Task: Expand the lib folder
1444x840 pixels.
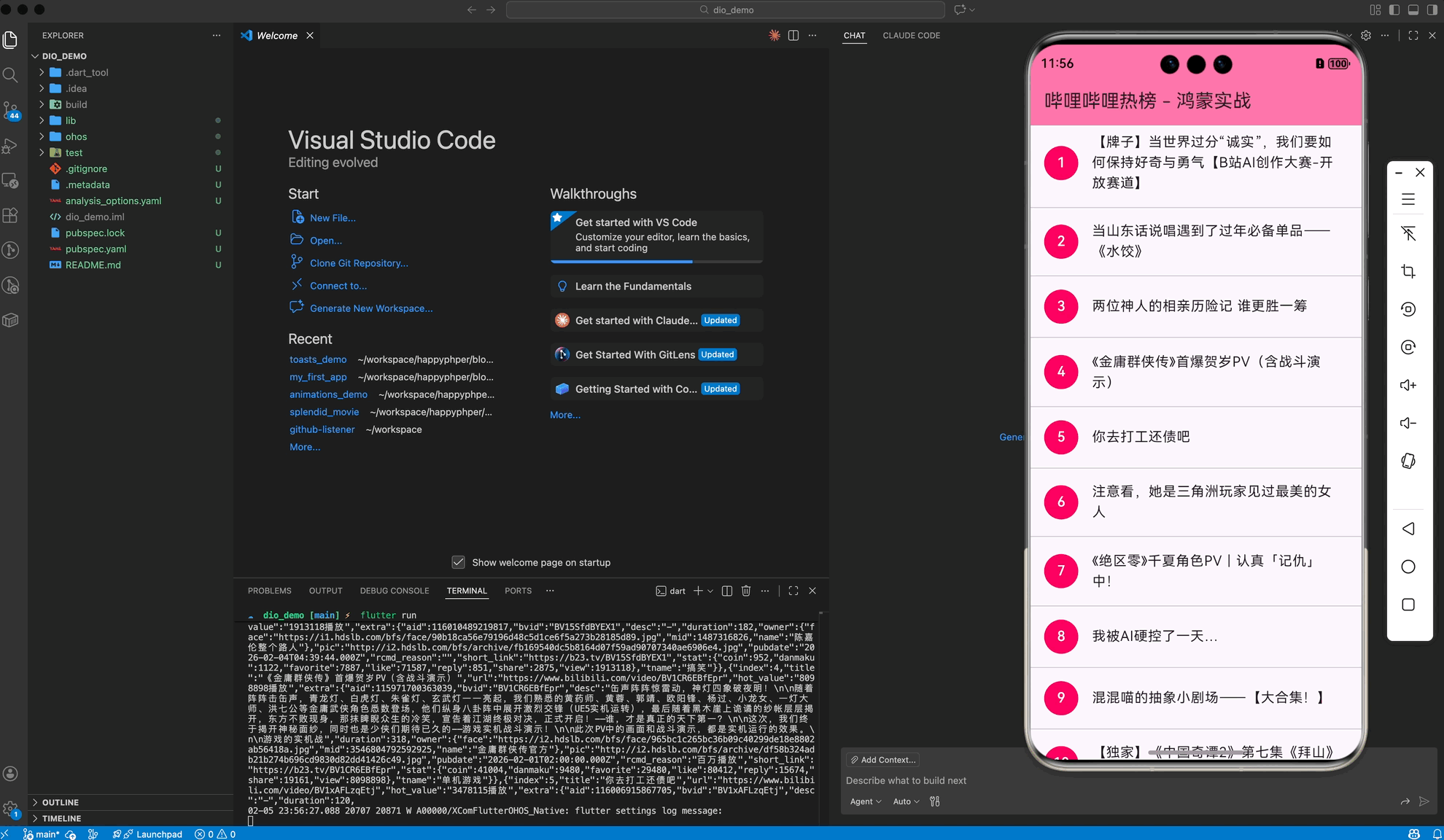Action: point(71,120)
